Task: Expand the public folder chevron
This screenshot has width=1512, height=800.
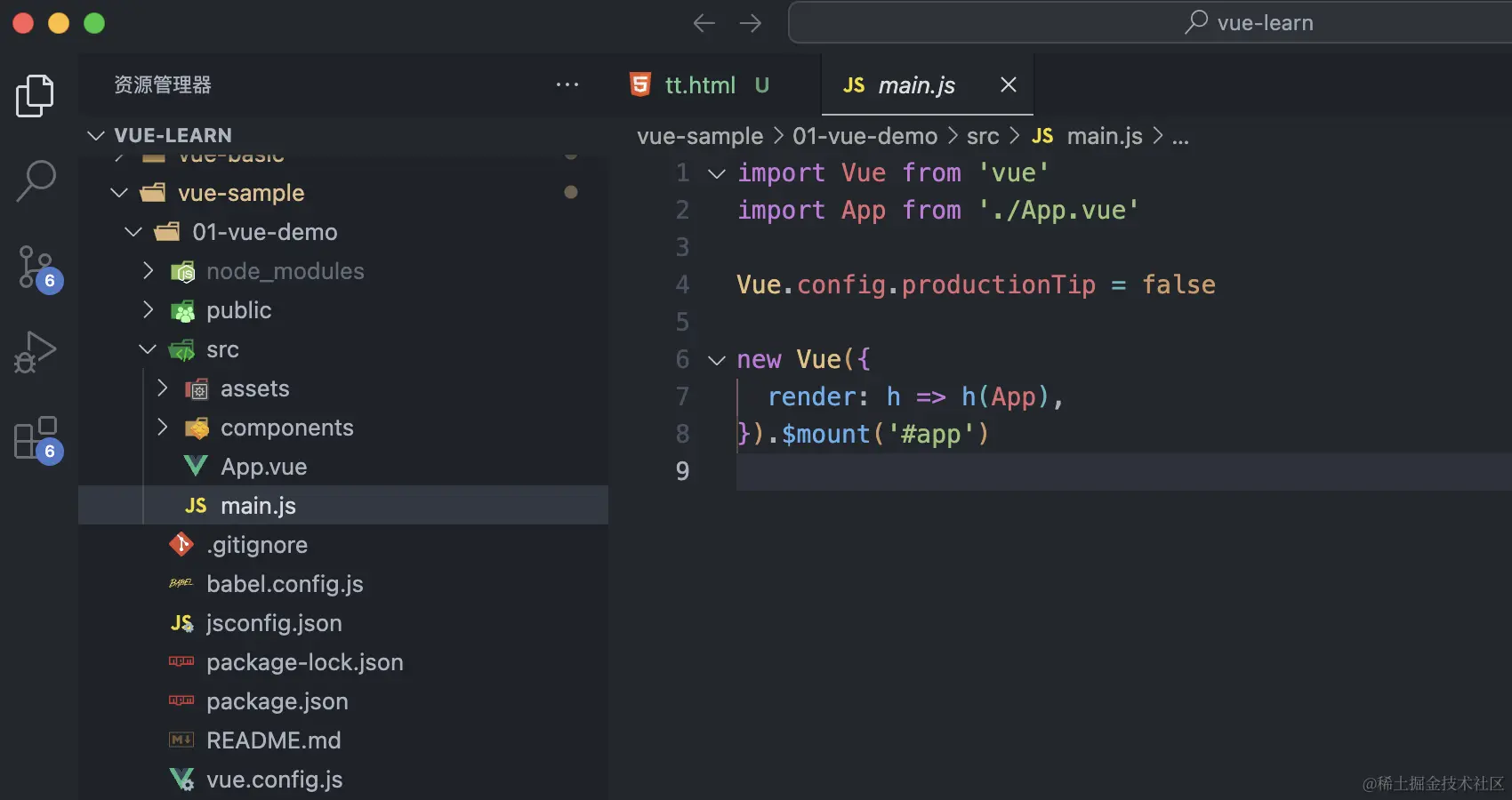Action: coord(148,310)
